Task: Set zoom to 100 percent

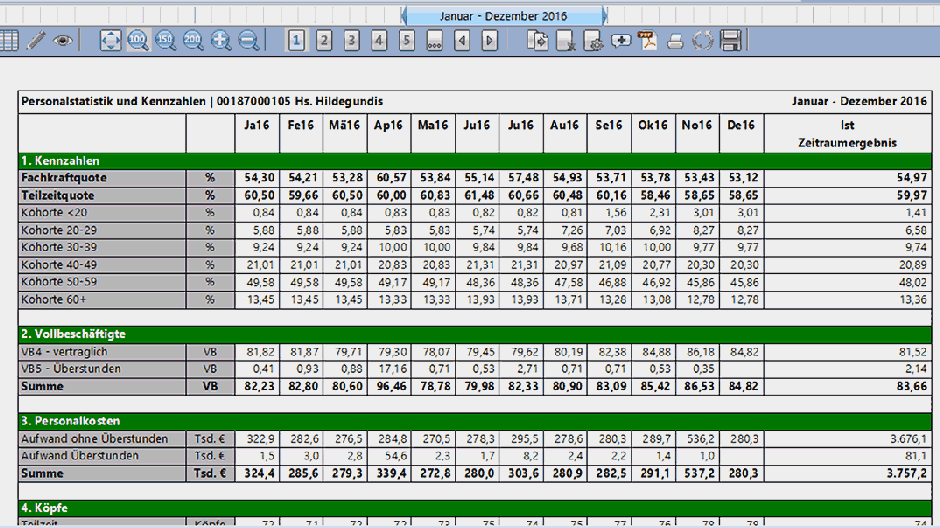Action: 138,41
